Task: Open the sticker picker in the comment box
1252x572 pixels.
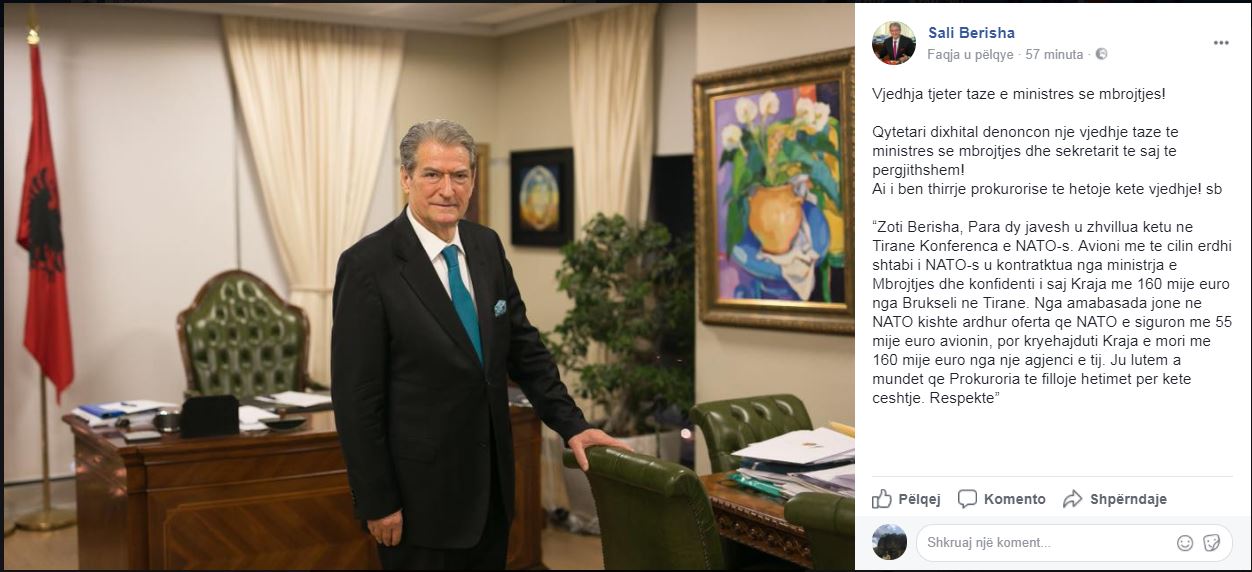Action: point(1211,543)
